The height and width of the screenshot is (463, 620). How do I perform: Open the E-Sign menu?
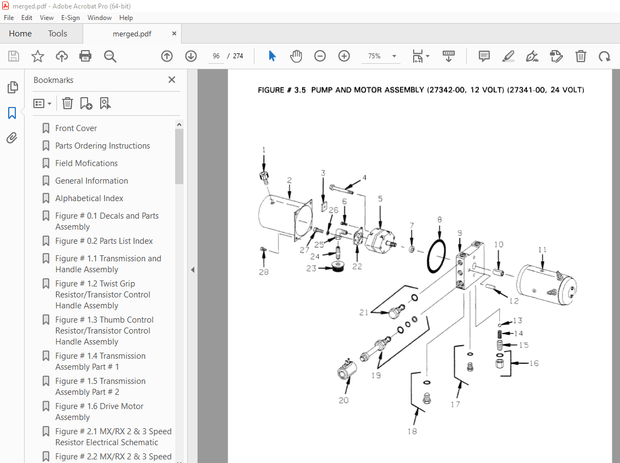click(x=70, y=18)
